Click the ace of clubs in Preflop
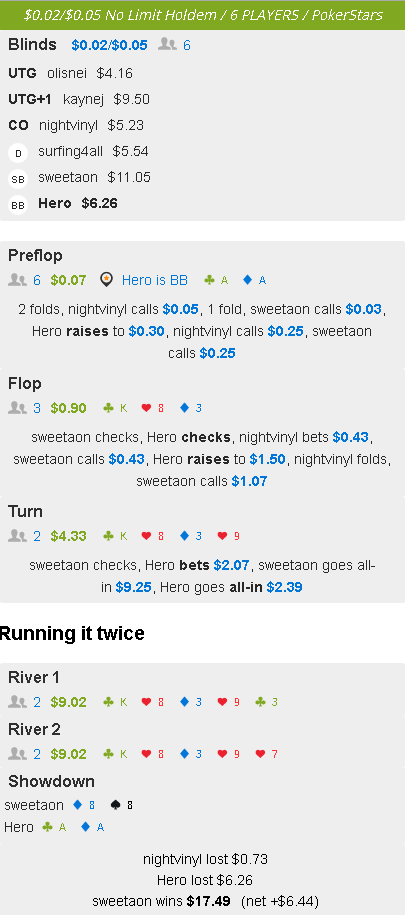 coord(216,281)
